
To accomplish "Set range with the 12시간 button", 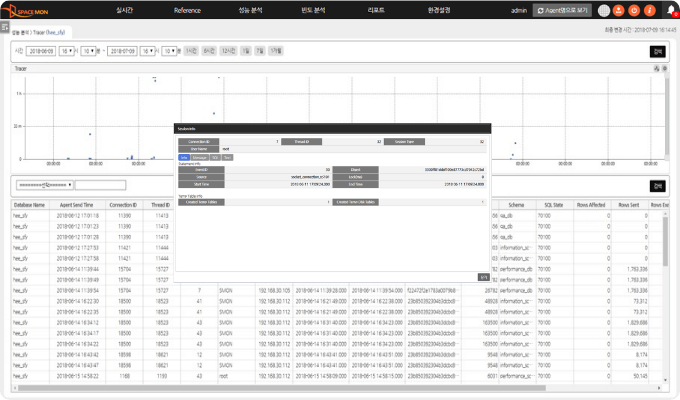I will click(x=229, y=51).
